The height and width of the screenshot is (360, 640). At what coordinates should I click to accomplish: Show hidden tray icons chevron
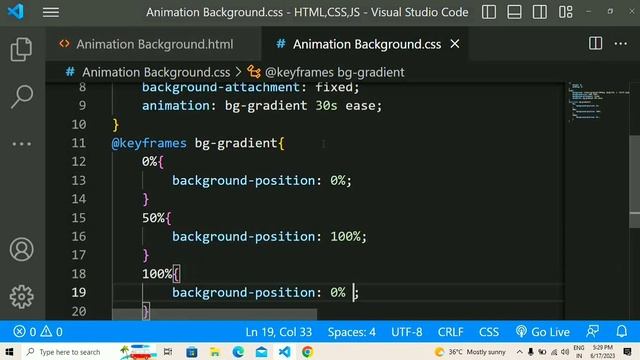pos(519,352)
